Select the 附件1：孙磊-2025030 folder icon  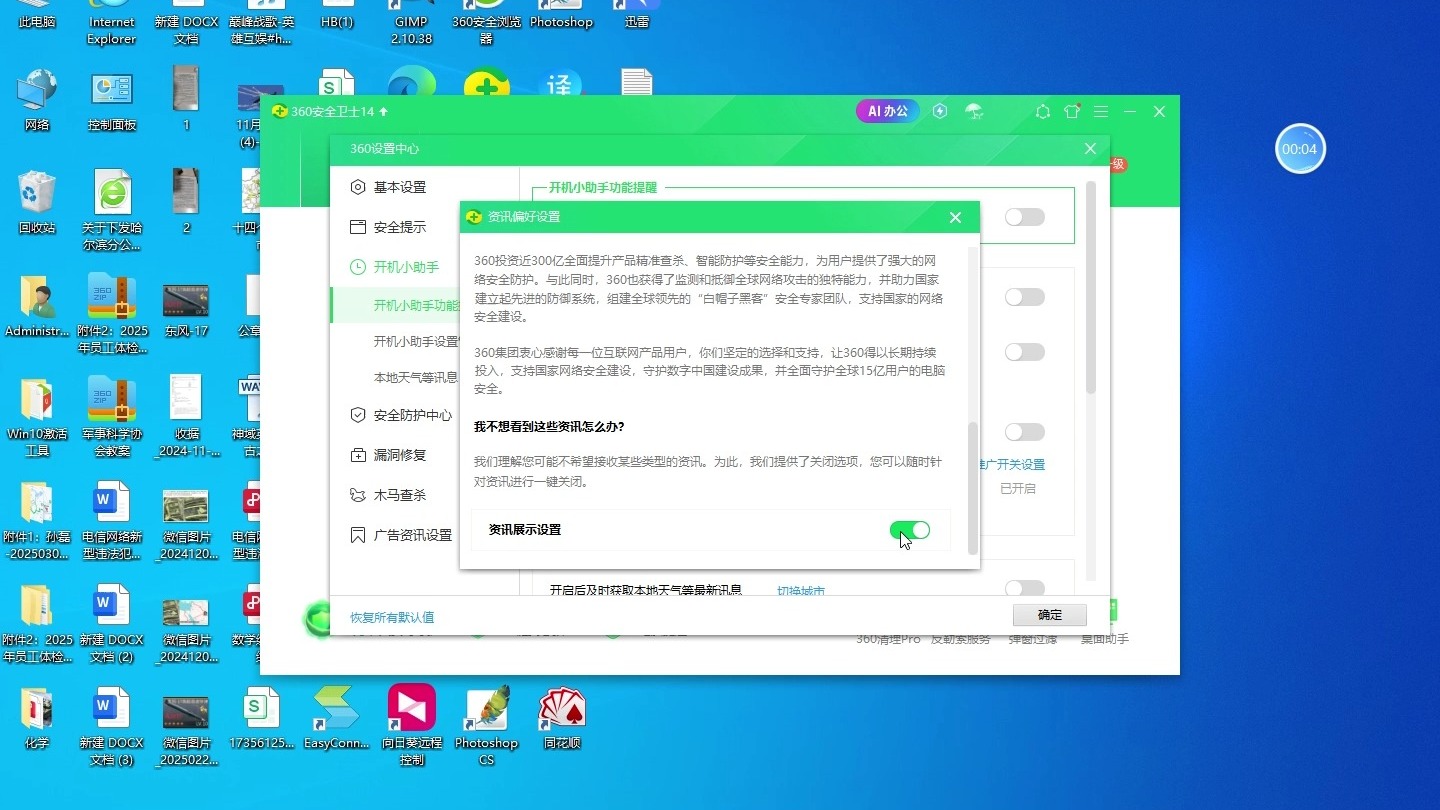click(x=37, y=520)
